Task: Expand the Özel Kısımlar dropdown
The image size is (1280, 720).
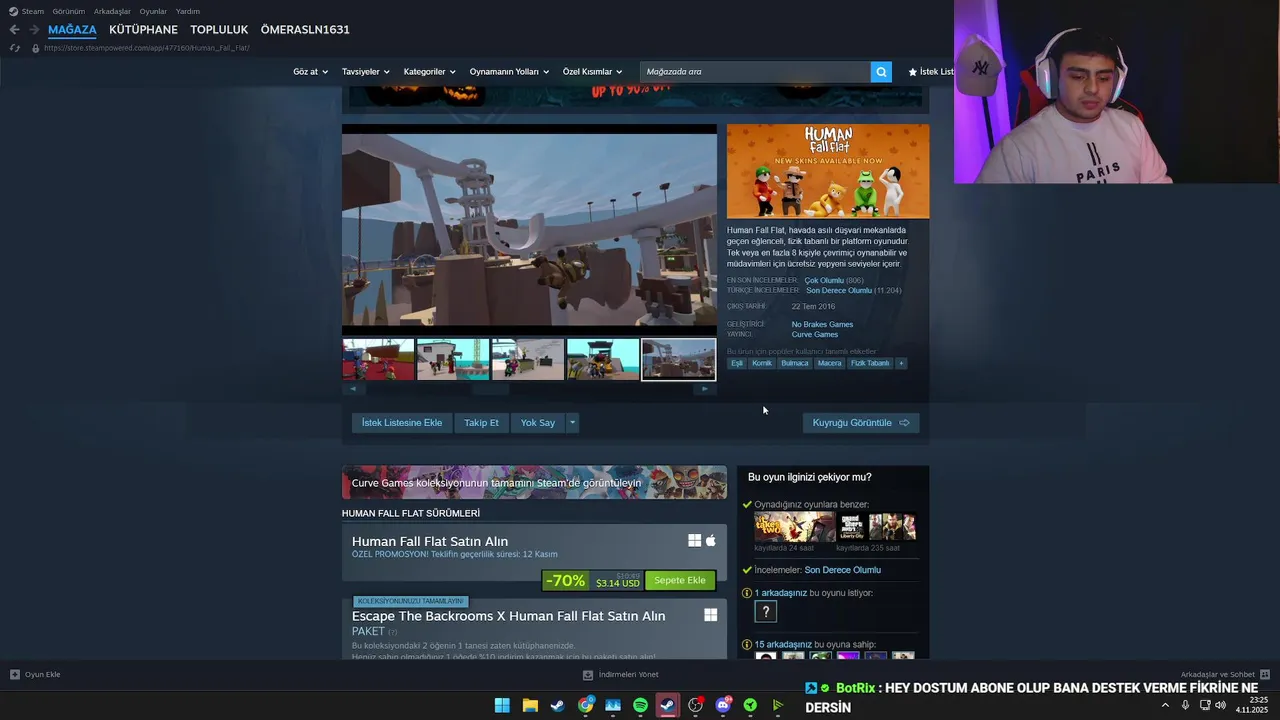Action: (x=592, y=72)
